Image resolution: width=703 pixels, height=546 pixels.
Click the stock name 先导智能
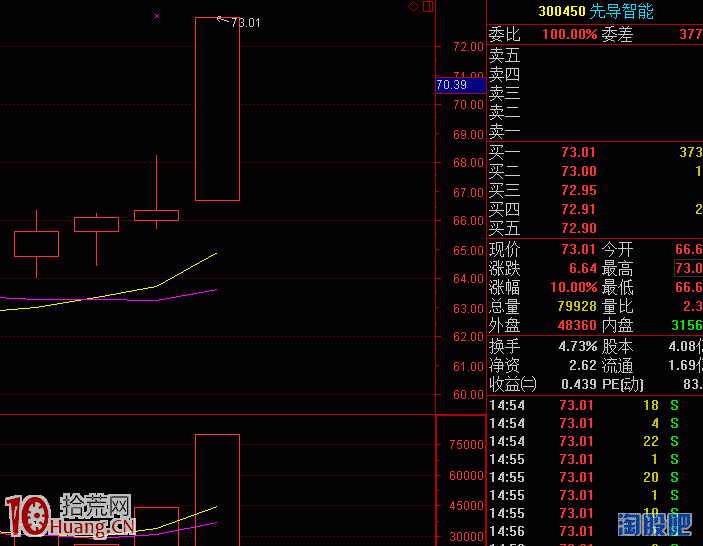[x=622, y=12]
